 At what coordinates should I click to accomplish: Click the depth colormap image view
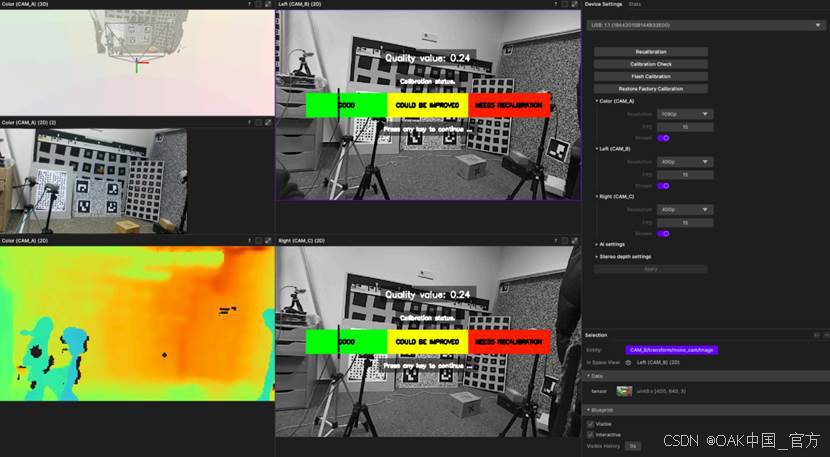coord(137,323)
